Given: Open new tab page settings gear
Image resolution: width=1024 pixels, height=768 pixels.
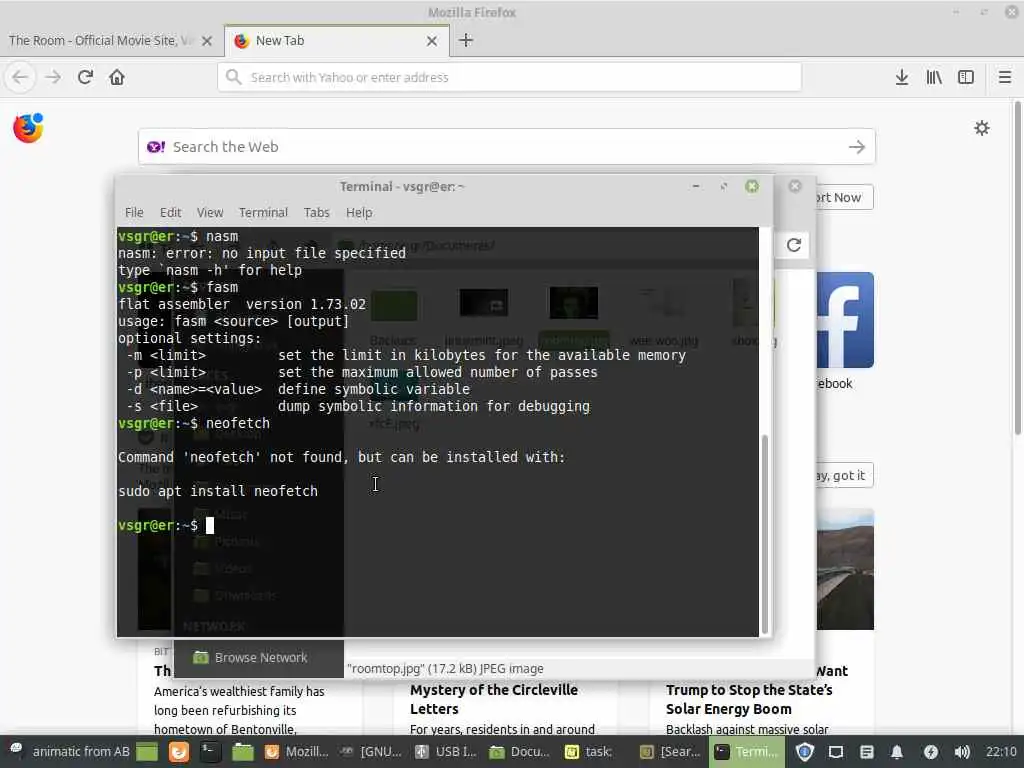Looking at the screenshot, I should click(982, 128).
